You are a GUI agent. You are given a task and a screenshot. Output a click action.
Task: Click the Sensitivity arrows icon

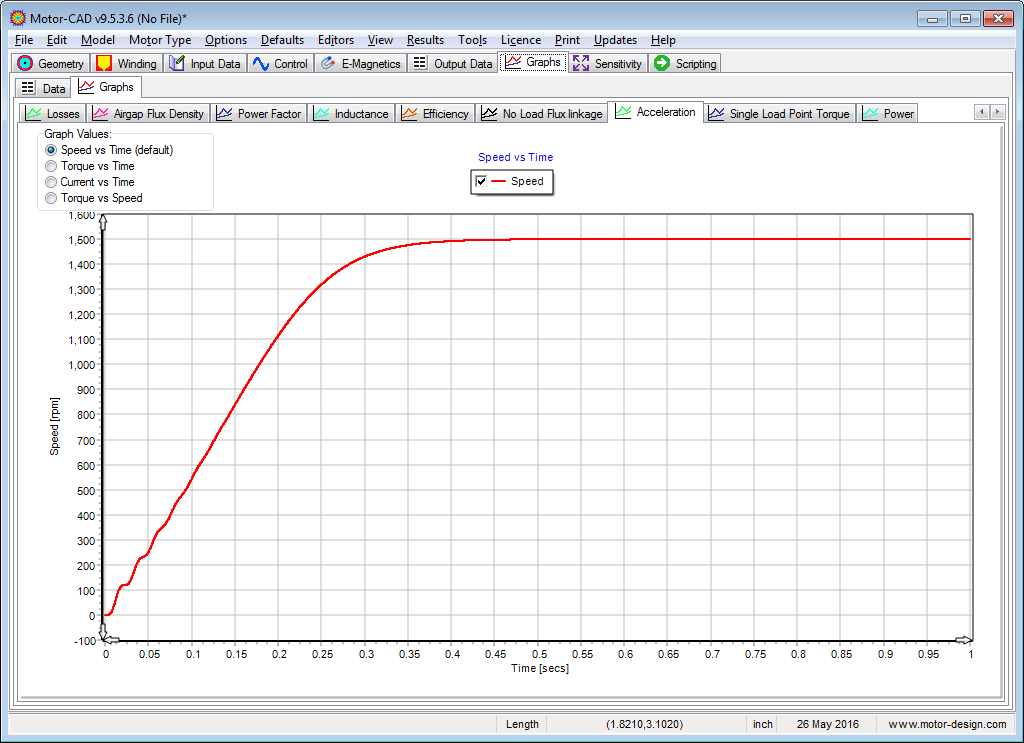(x=581, y=63)
